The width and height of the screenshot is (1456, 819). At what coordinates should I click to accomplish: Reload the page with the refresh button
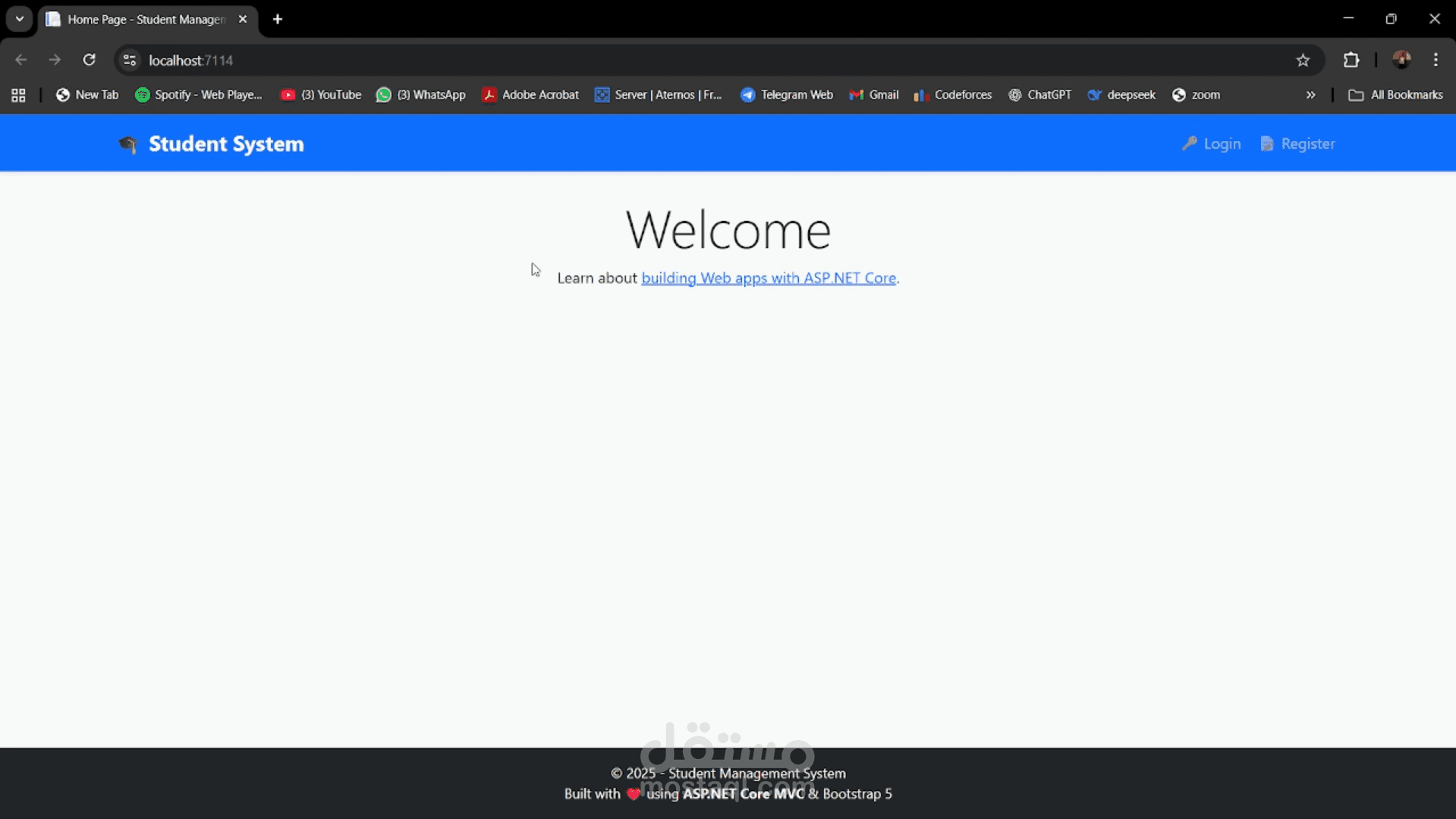[x=89, y=59]
